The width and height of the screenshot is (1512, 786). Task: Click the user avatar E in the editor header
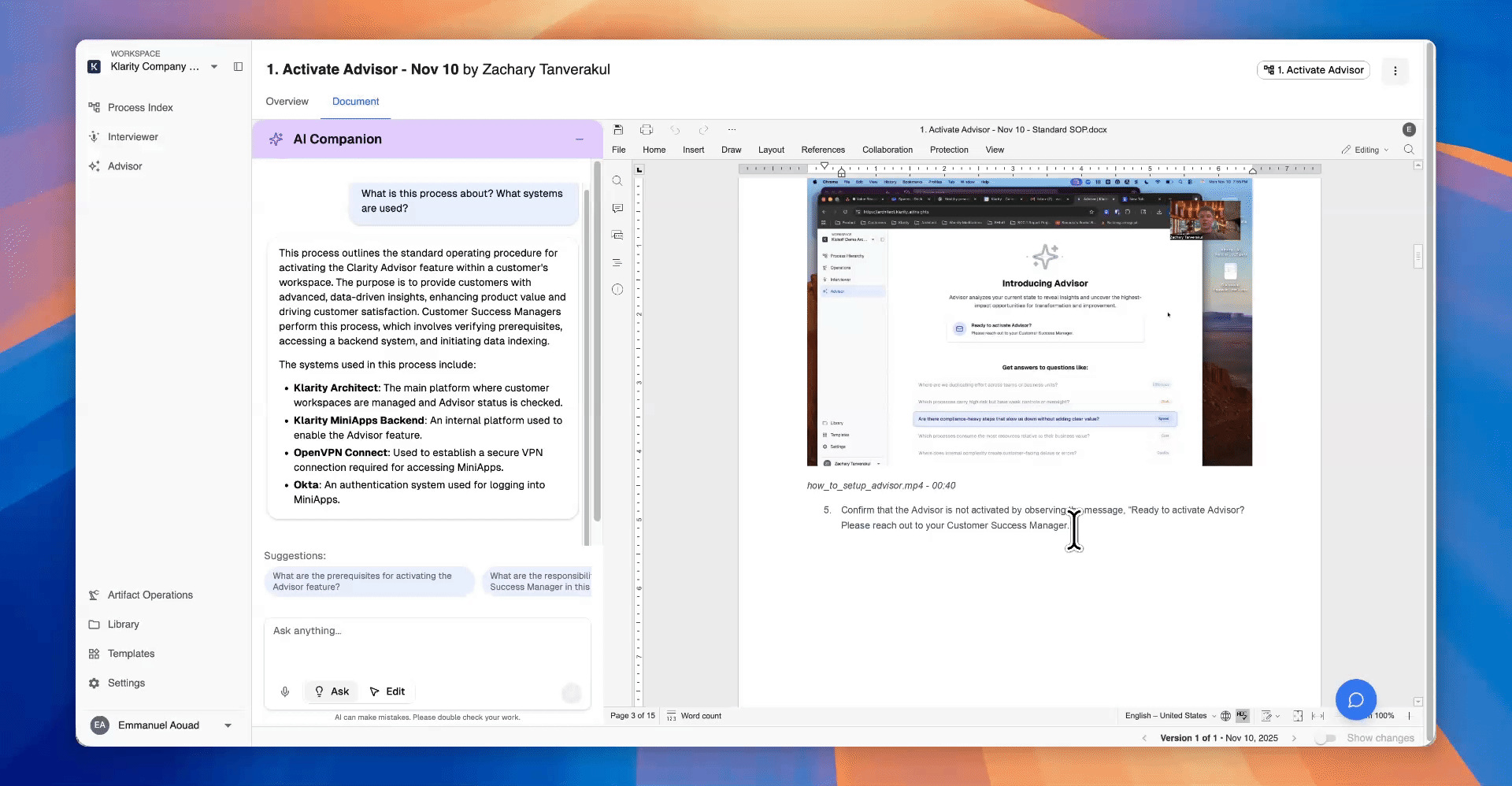click(x=1409, y=130)
